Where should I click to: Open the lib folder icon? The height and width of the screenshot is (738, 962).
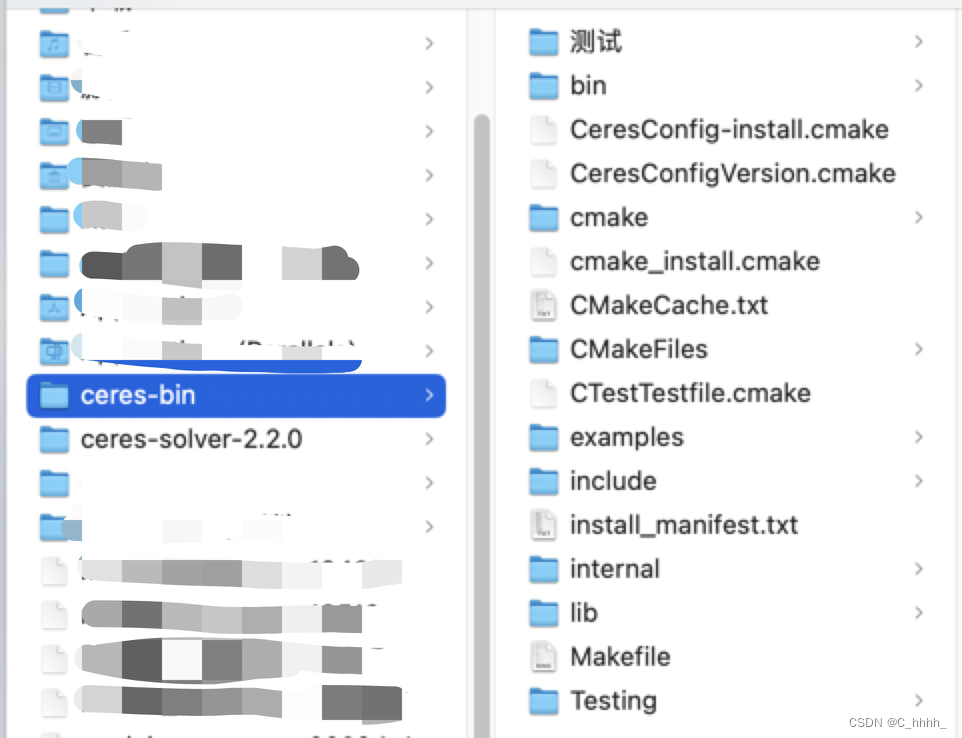coord(544,612)
